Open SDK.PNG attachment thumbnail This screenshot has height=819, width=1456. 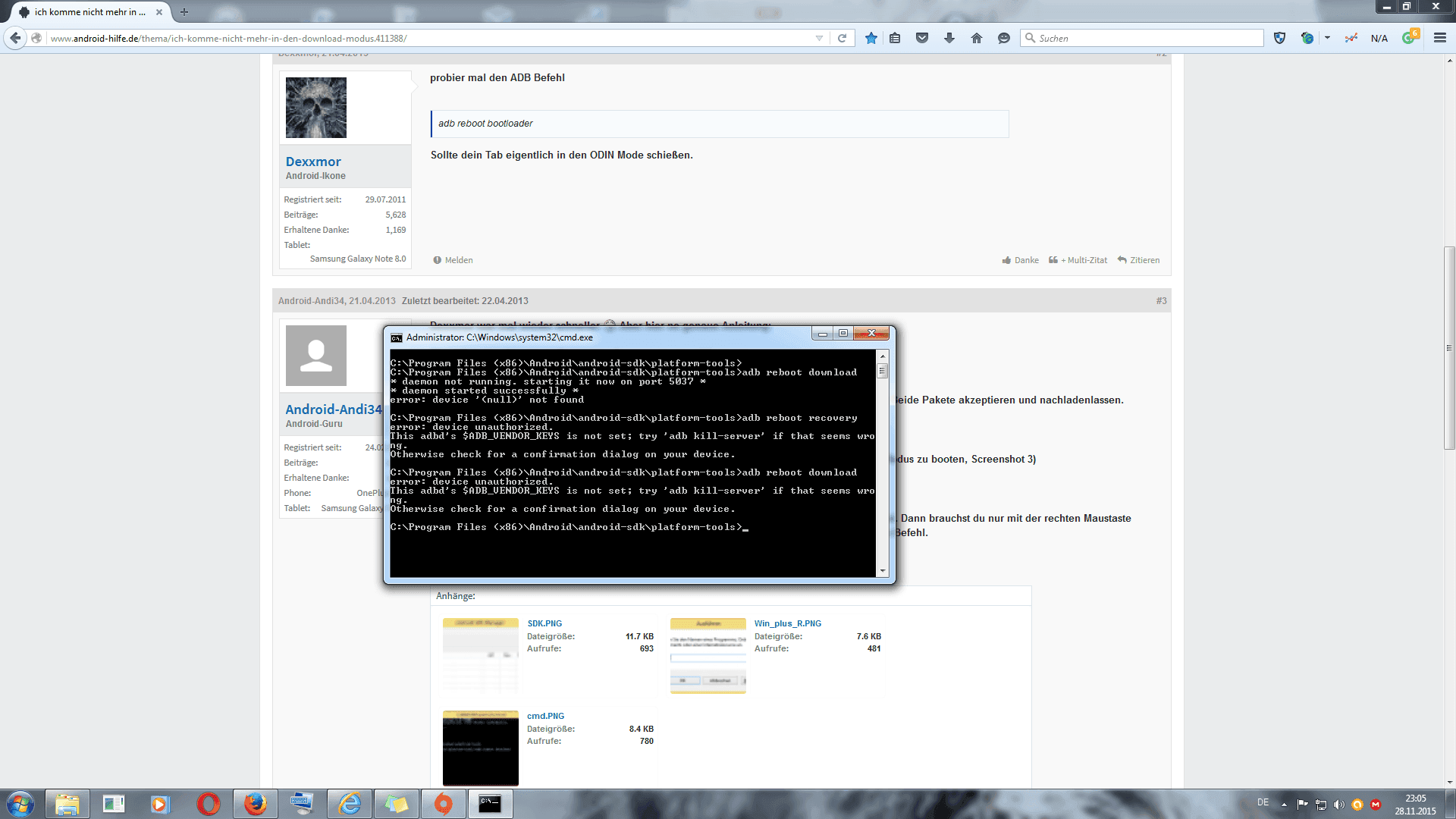pos(481,656)
